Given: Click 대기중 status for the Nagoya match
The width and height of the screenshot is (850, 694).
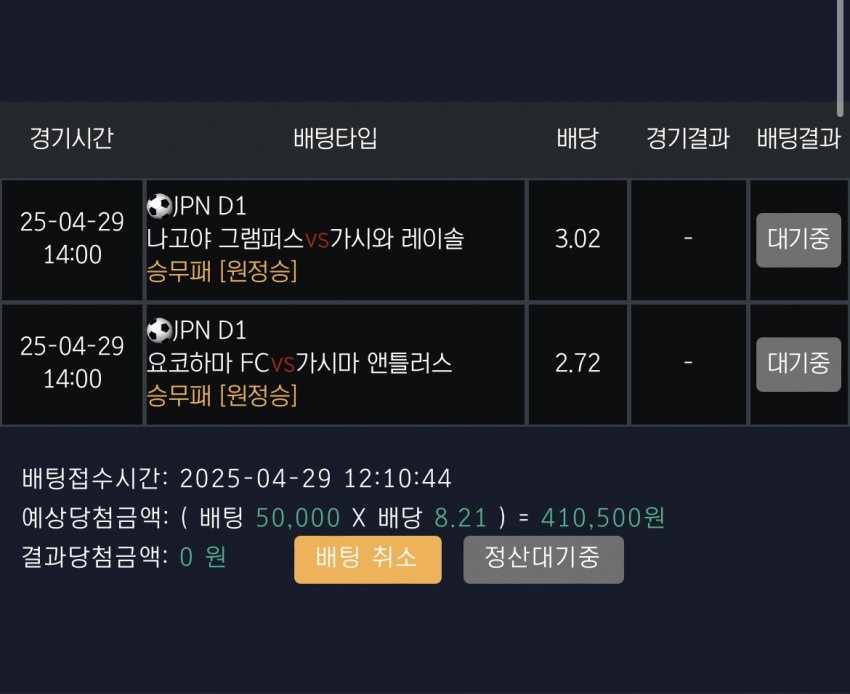Looking at the screenshot, I should click(798, 240).
